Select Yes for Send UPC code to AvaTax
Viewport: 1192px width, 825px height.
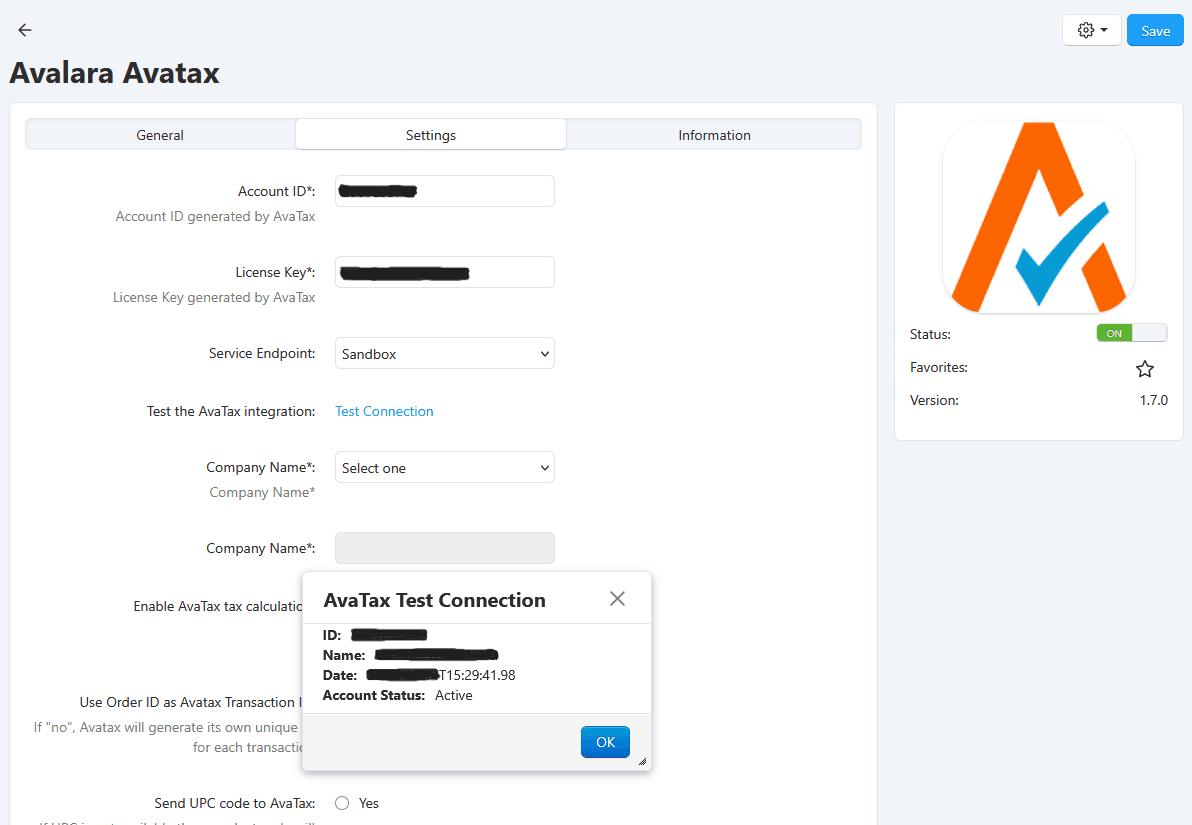[x=342, y=803]
